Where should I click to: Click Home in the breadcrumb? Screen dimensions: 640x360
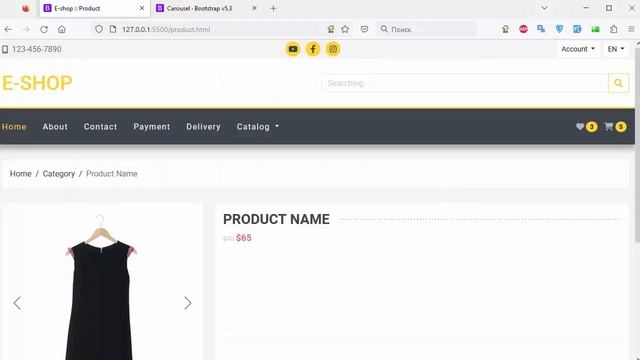[20, 174]
